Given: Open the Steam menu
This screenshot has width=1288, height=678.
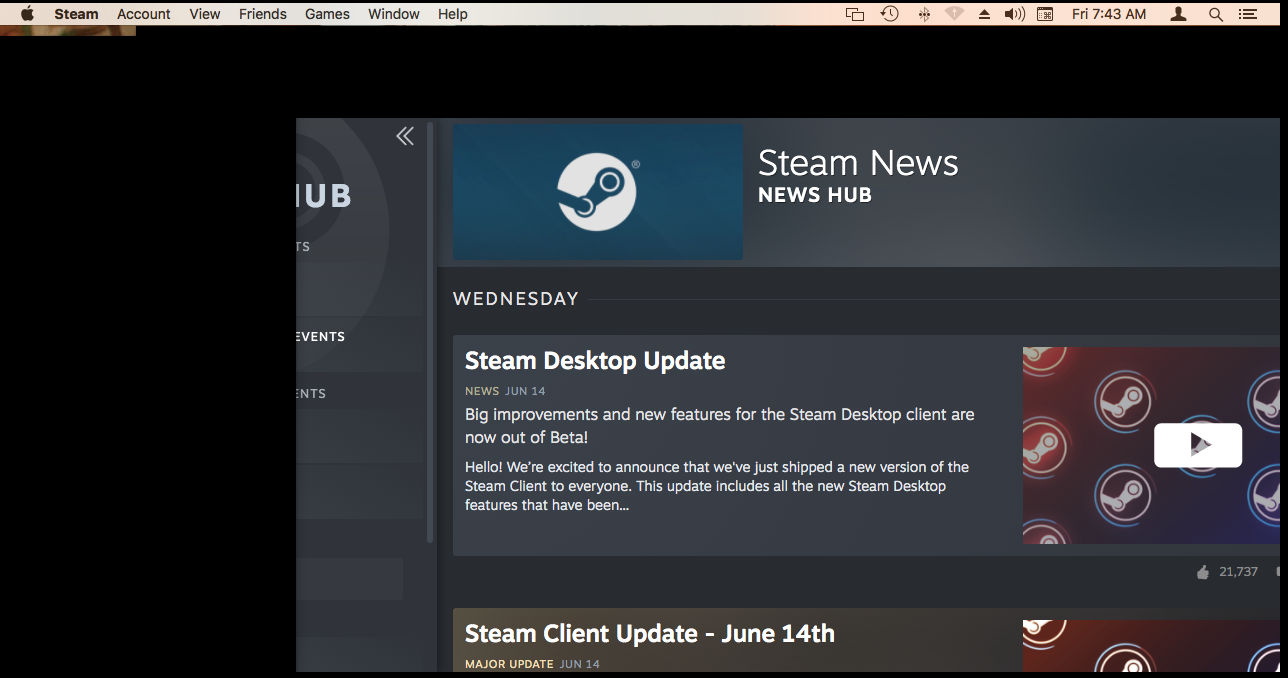Looking at the screenshot, I should pyautogui.click(x=76, y=14).
